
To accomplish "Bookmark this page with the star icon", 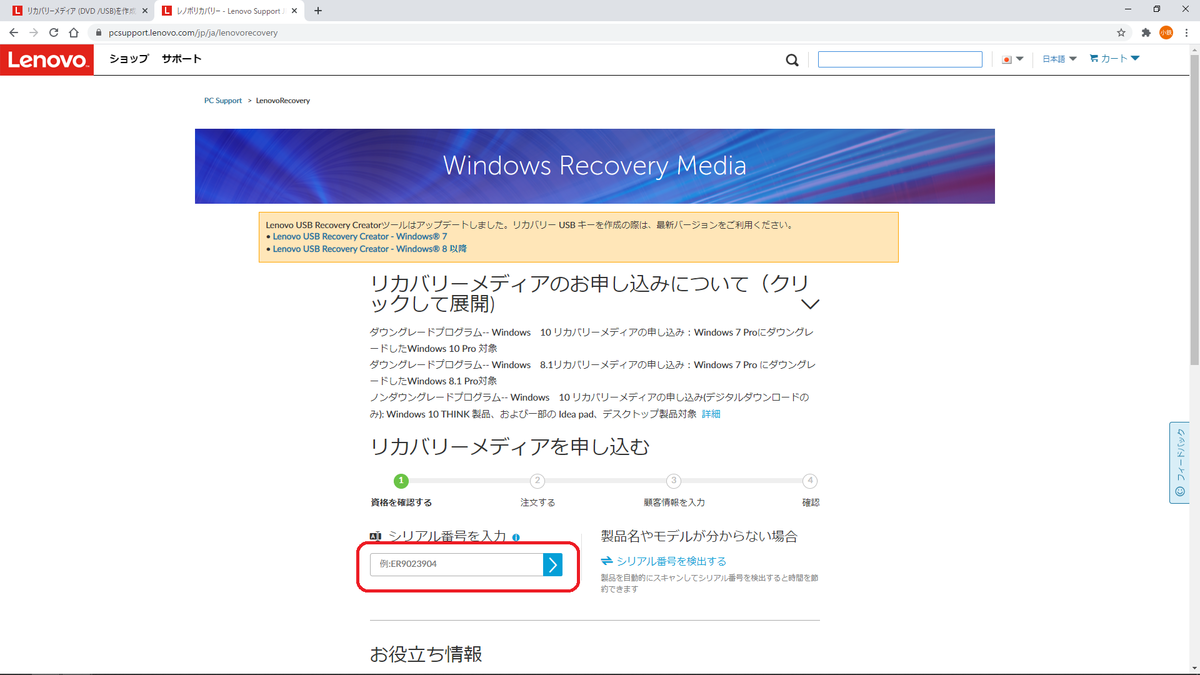I will tap(1121, 32).
